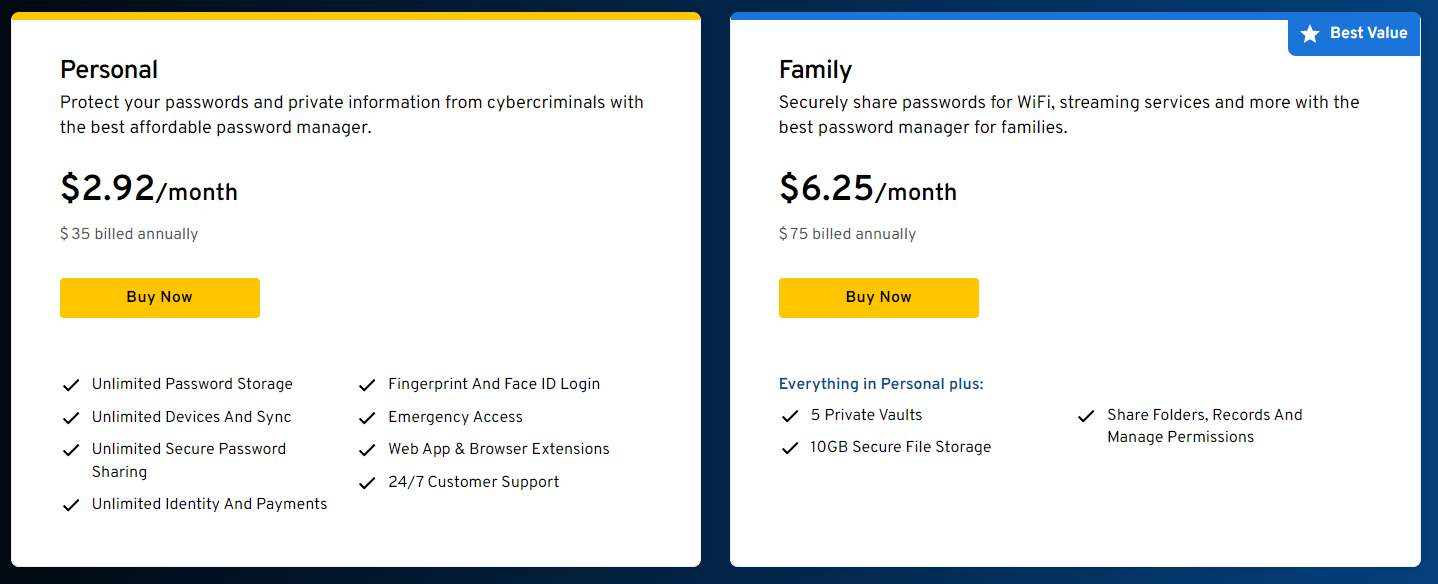Click the Buy Now button under Personal
Viewport: 1438px width, 584px height.
[x=160, y=298]
